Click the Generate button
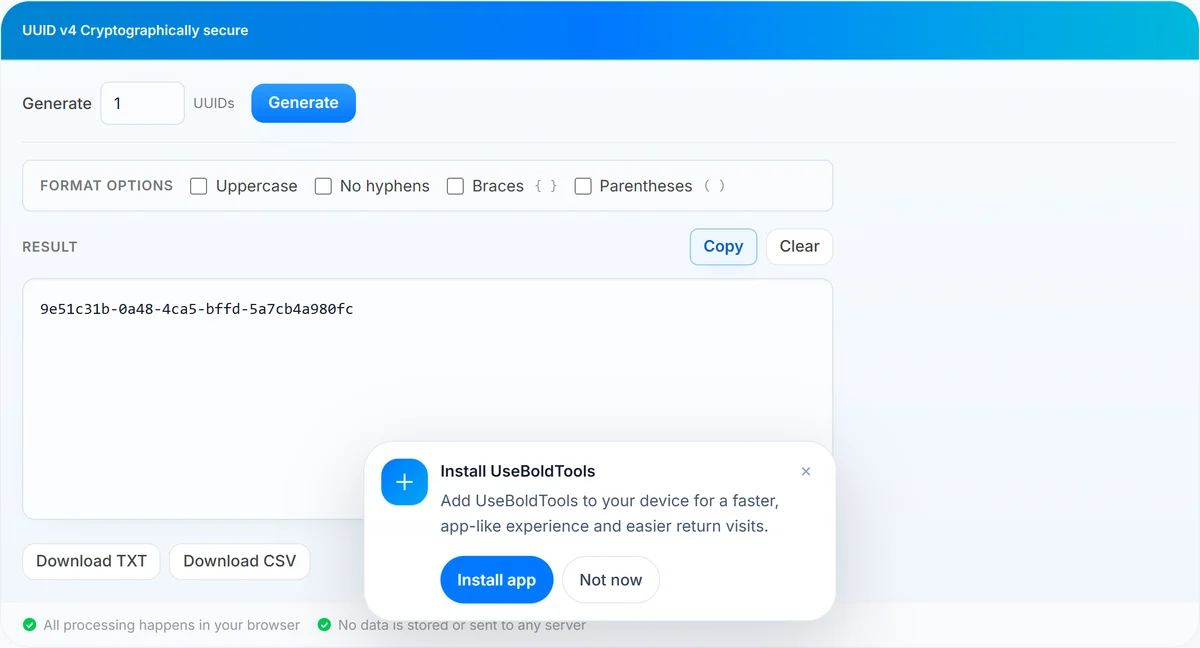Screen dimensions: 1200x648 coord(303,103)
